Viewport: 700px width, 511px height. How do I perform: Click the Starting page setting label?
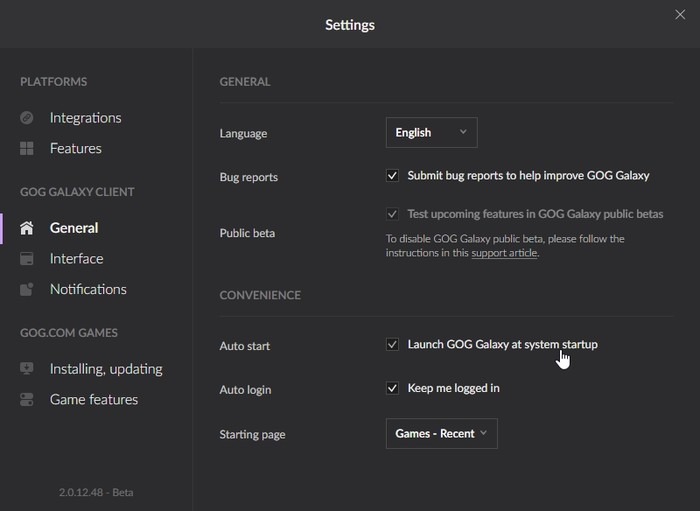(x=252, y=434)
